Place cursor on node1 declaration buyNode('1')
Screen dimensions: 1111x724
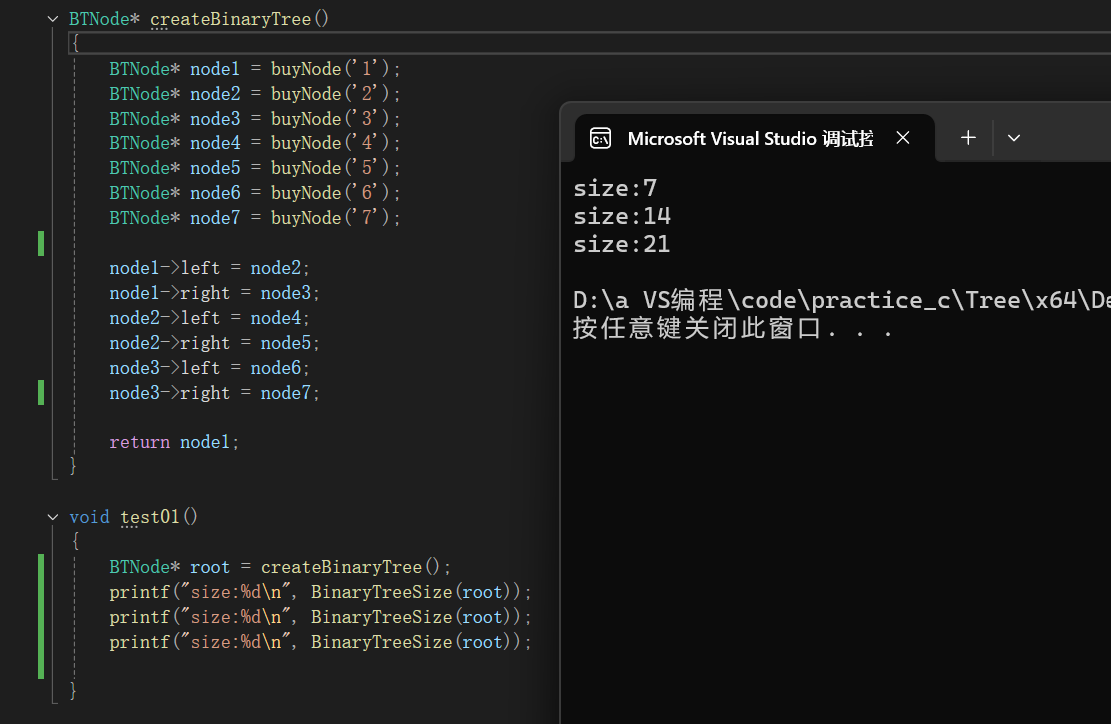click(254, 69)
